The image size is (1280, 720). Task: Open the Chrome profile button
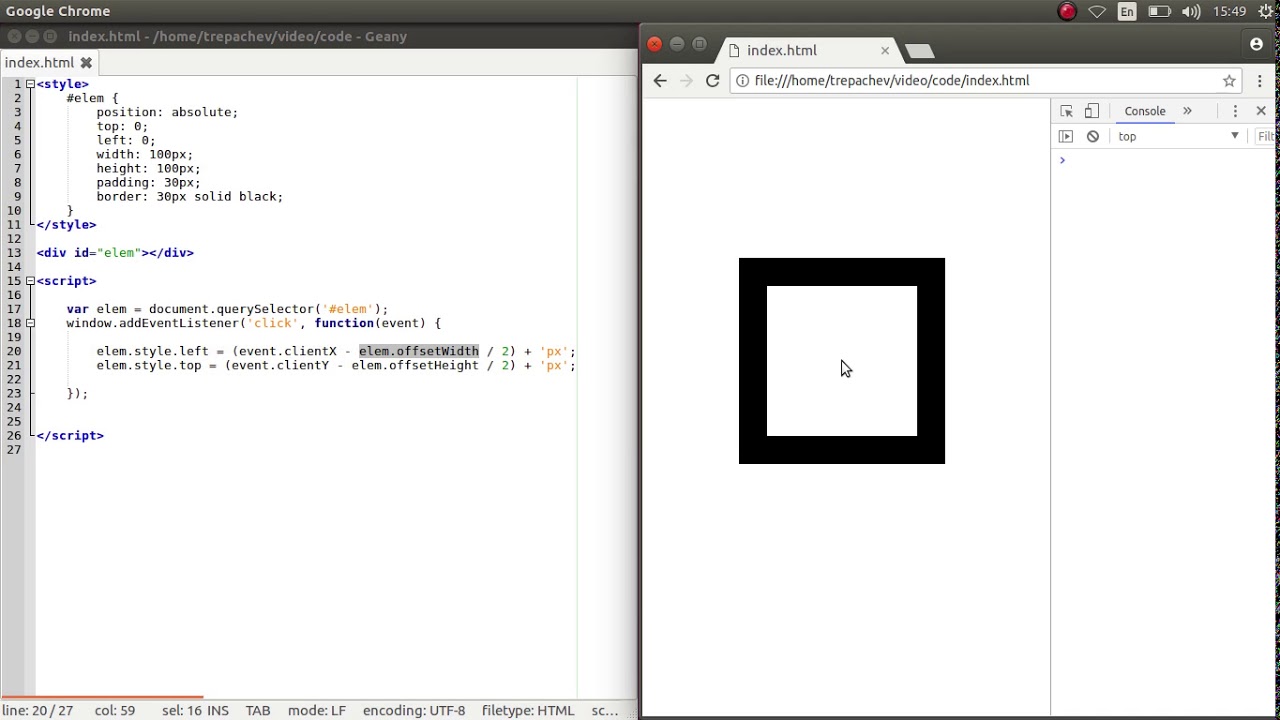[1257, 44]
